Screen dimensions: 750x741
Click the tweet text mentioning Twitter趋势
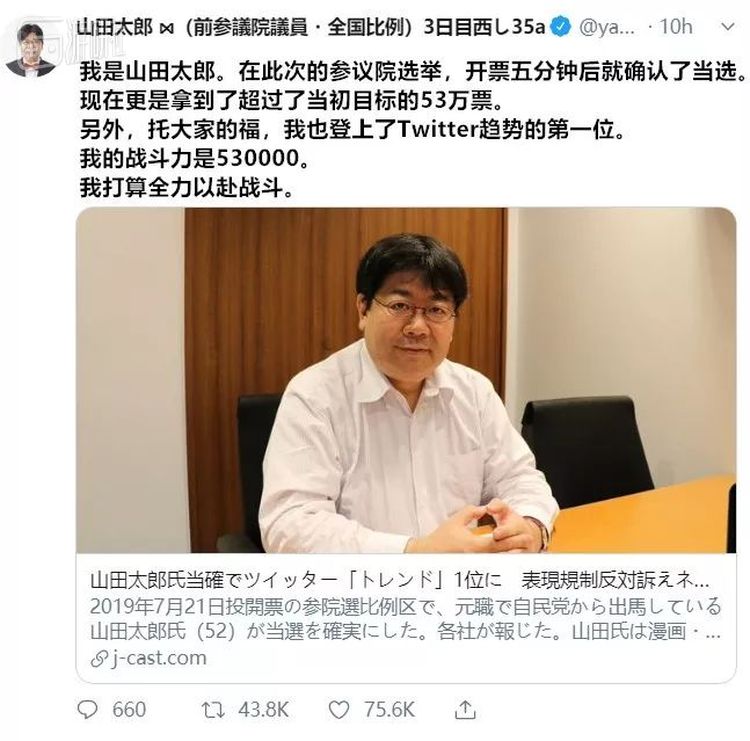(x=353, y=130)
